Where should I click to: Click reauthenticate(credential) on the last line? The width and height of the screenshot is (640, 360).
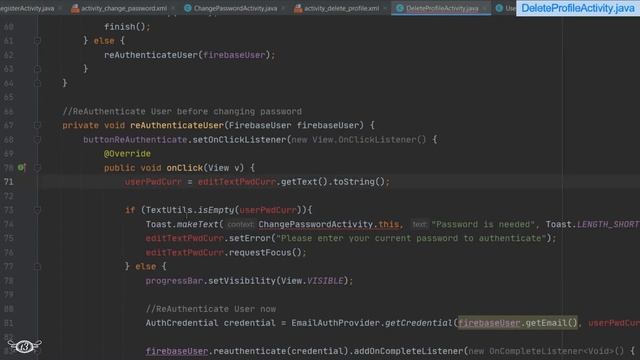pyautogui.click(x=281, y=351)
